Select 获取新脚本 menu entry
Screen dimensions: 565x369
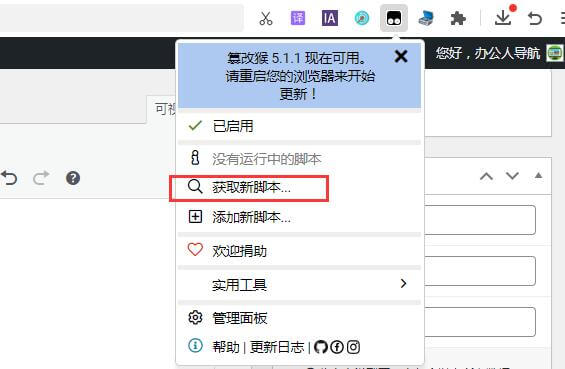[x=299, y=187]
